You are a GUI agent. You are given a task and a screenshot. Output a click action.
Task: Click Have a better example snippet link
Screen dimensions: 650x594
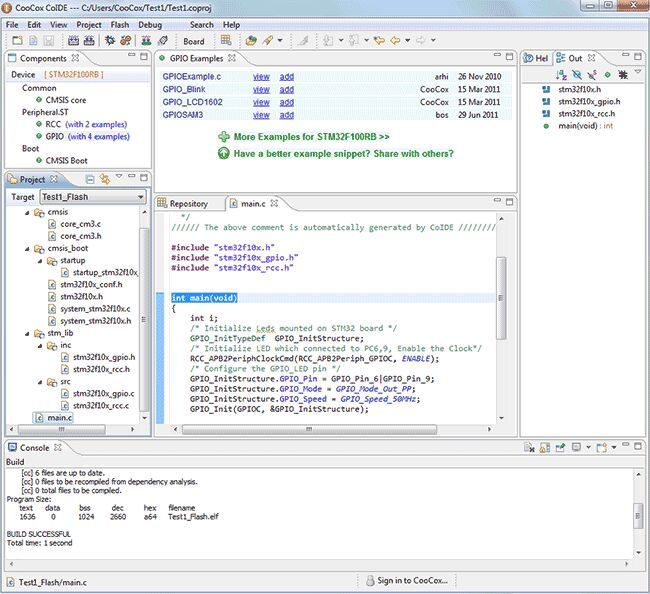click(343, 154)
